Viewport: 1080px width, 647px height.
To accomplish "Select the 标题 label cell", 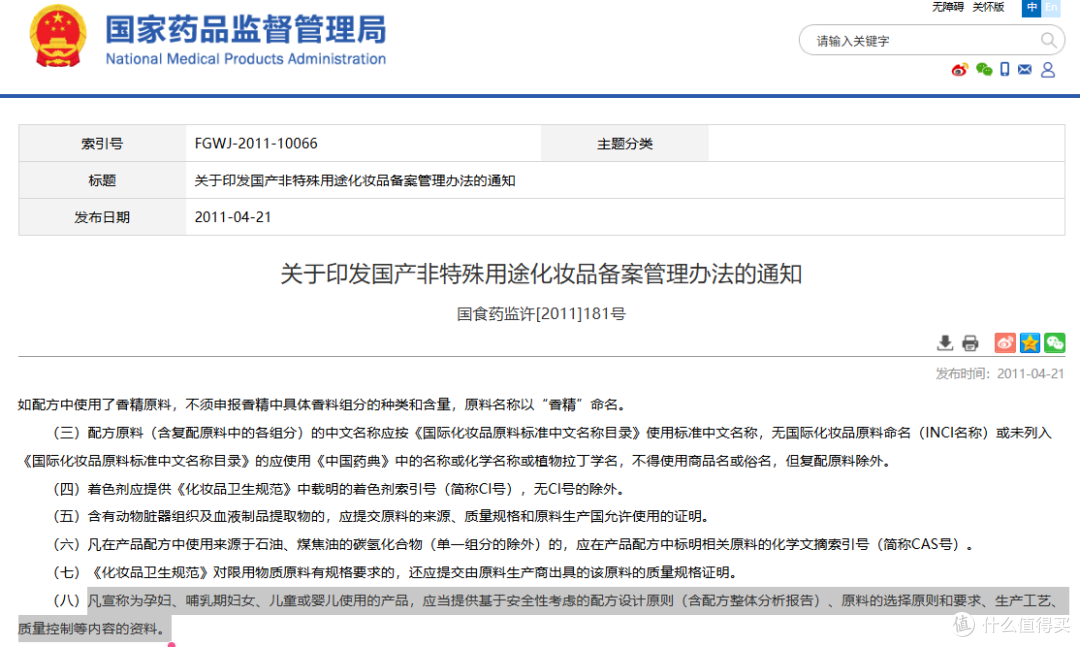I will point(102,181).
